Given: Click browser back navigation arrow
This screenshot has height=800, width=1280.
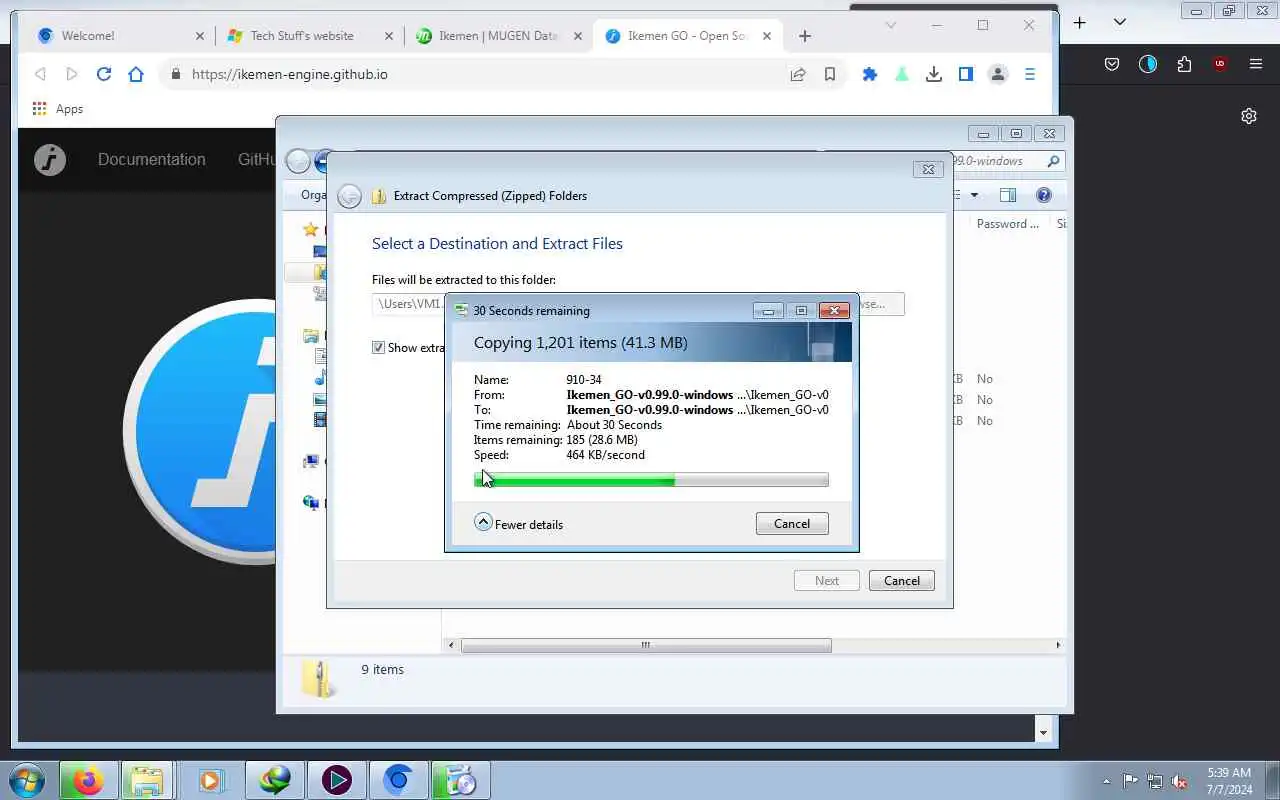Looking at the screenshot, I should tap(40, 74).
